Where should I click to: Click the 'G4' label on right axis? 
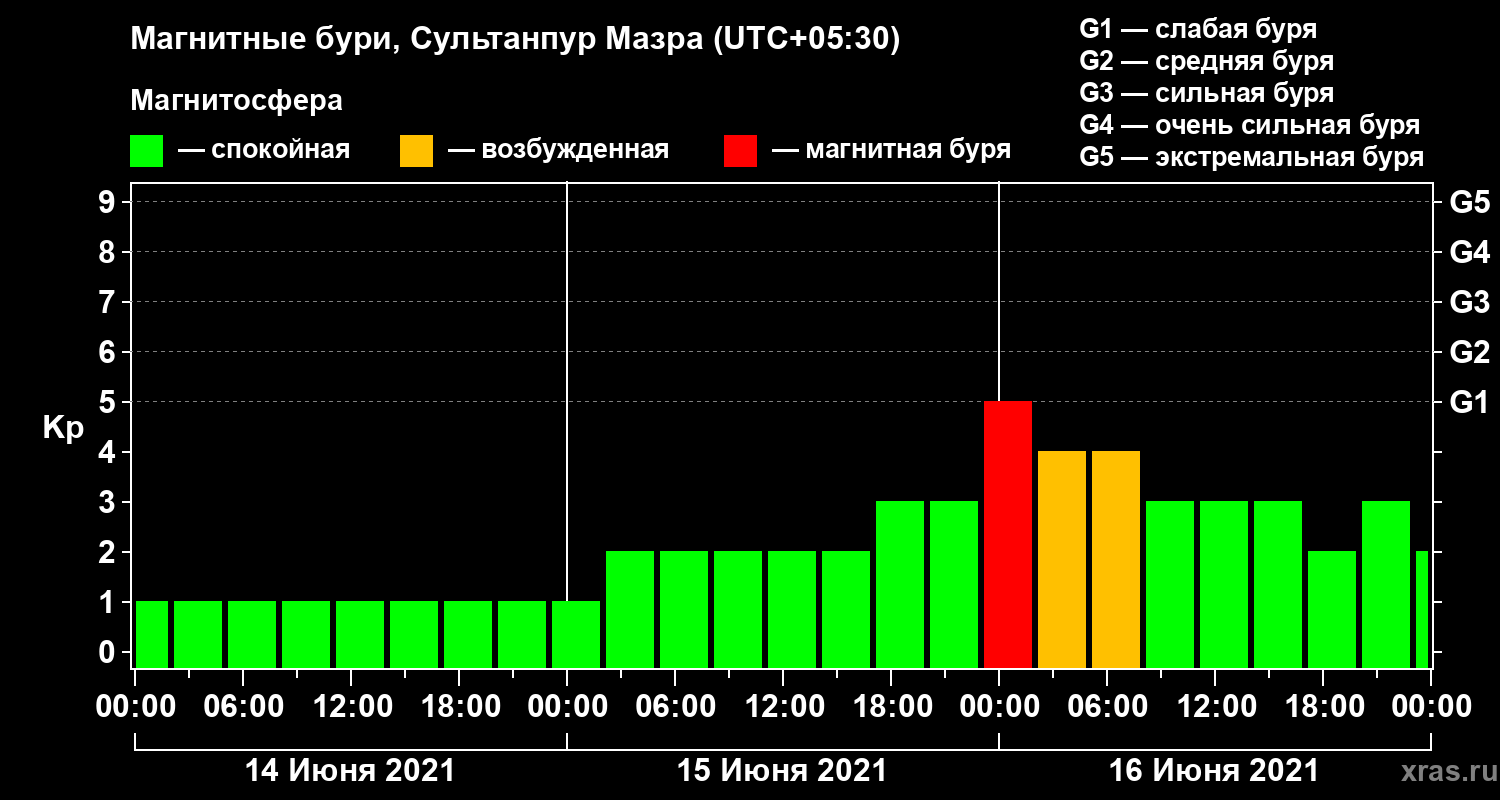coord(1470,252)
